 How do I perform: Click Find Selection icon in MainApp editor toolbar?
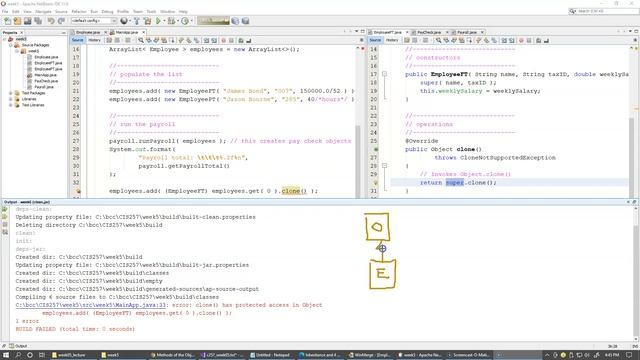point(141,40)
